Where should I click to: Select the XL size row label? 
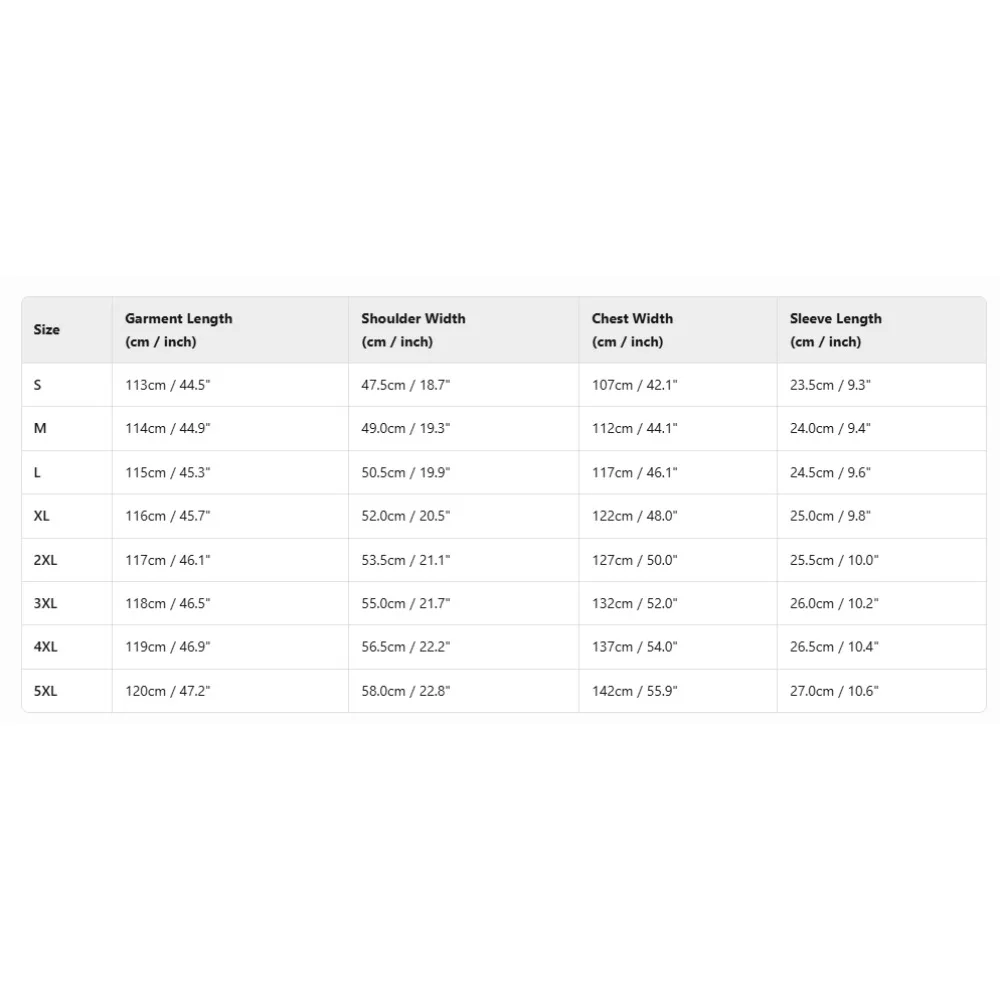[x=42, y=516]
